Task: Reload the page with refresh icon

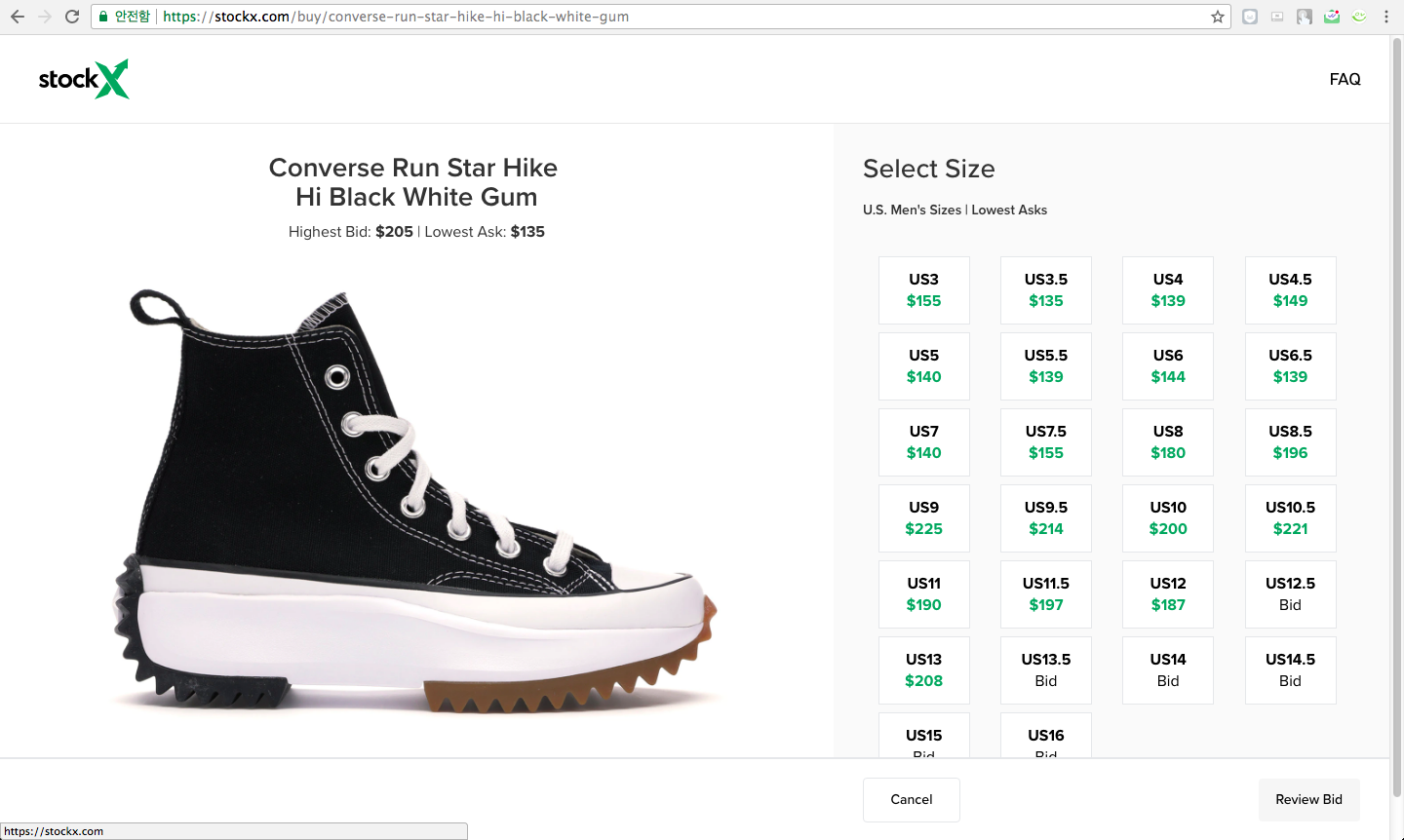Action: (x=72, y=17)
